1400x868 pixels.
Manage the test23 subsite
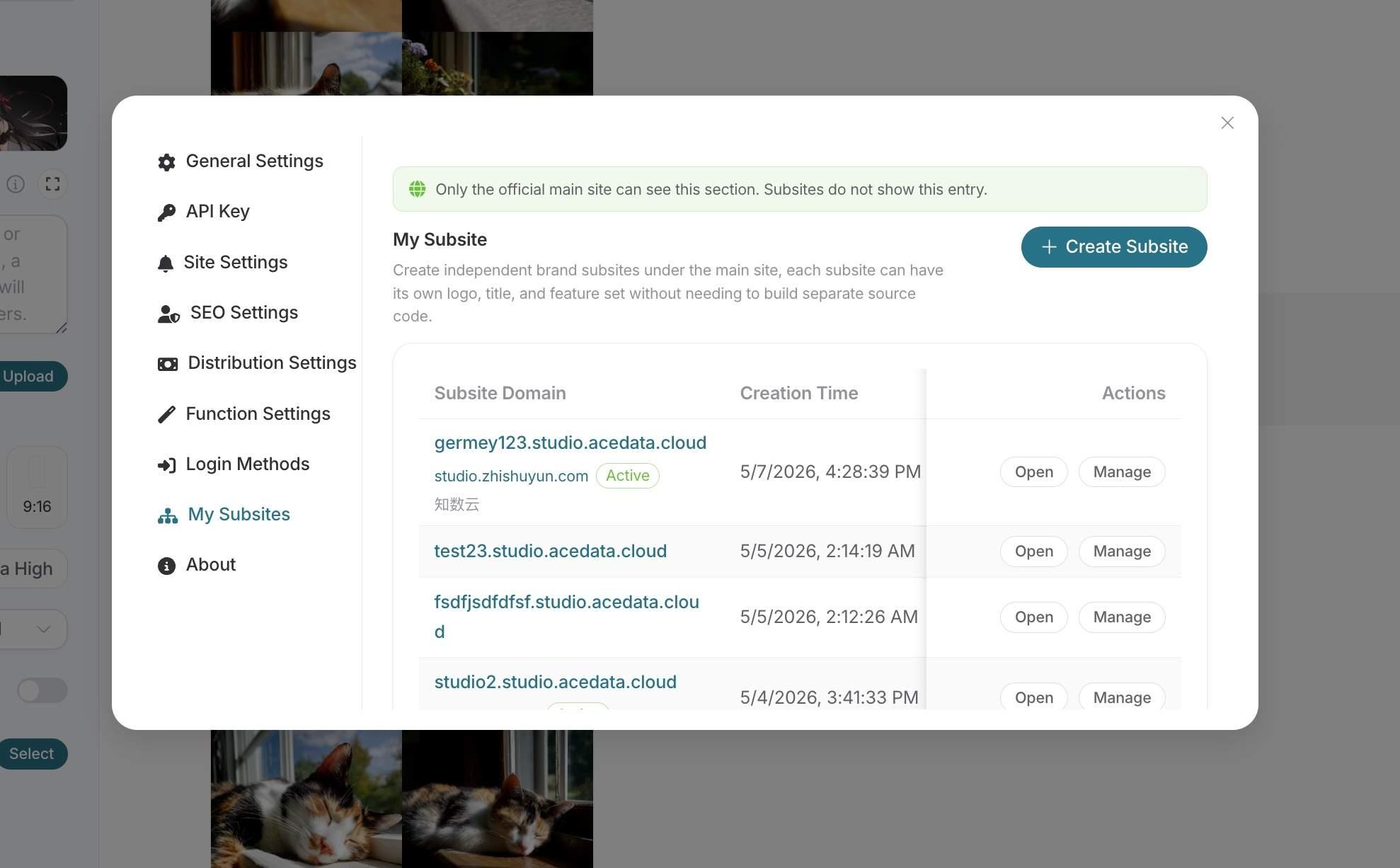pyautogui.click(x=1122, y=552)
